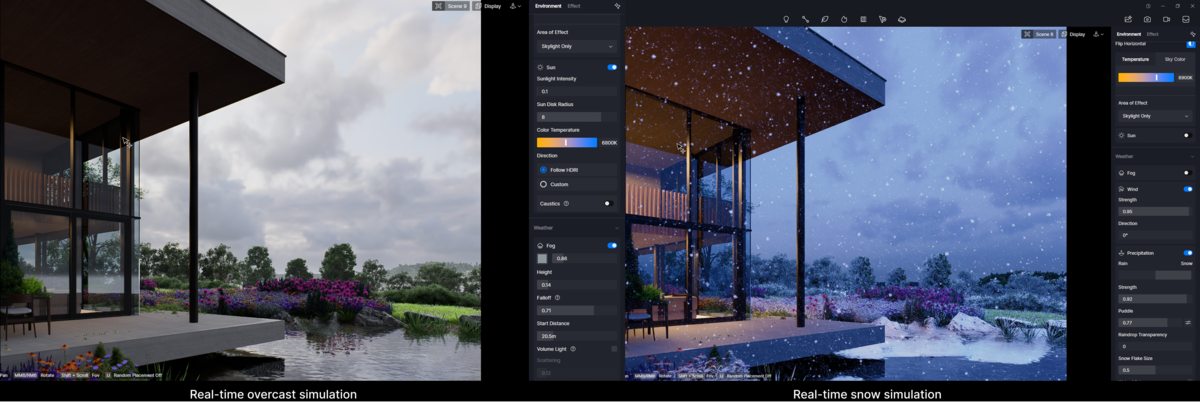The image size is (1200, 414).
Task: Switch to Effect tab in left panel
Action: click(574, 6)
